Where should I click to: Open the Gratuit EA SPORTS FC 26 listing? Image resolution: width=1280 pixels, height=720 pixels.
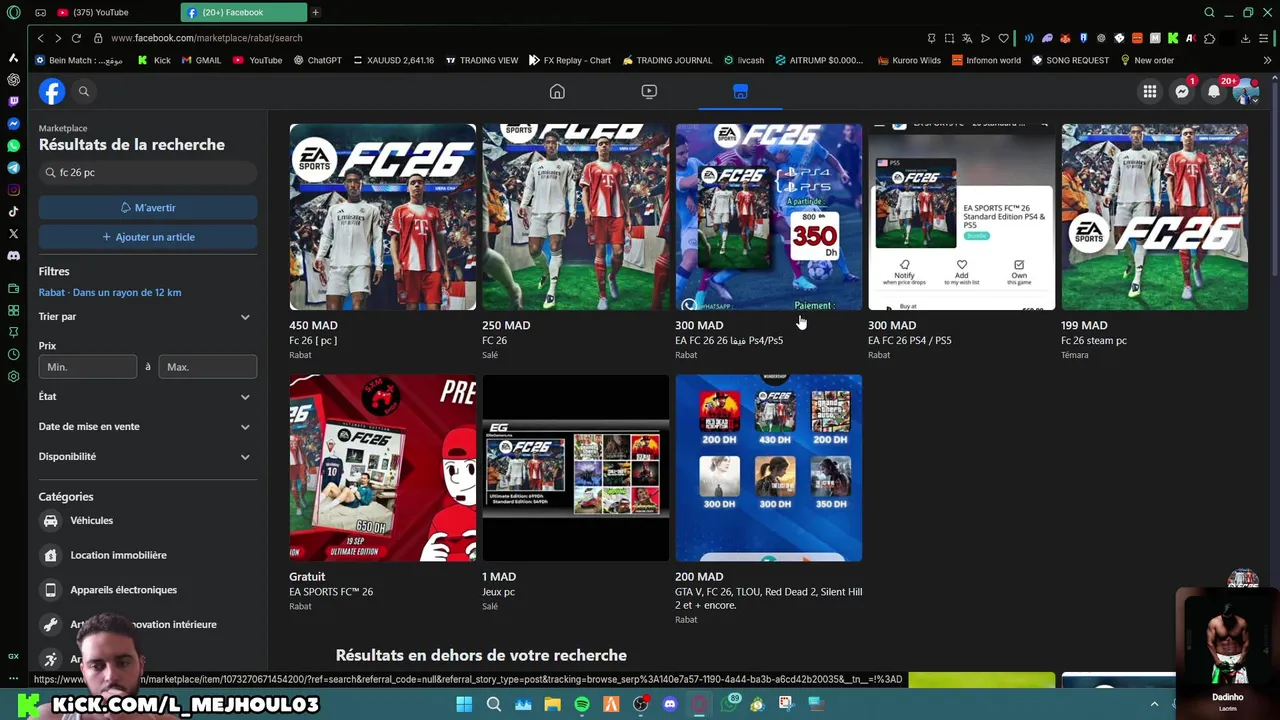click(383, 493)
